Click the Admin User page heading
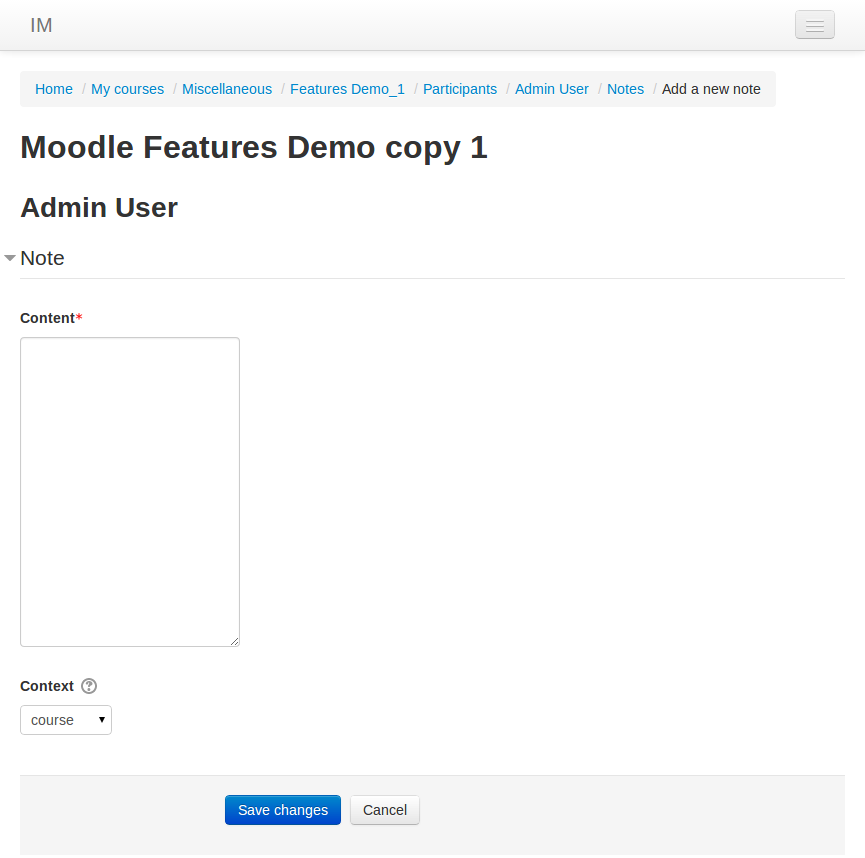This screenshot has height=858, width=865. click(x=99, y=208)
